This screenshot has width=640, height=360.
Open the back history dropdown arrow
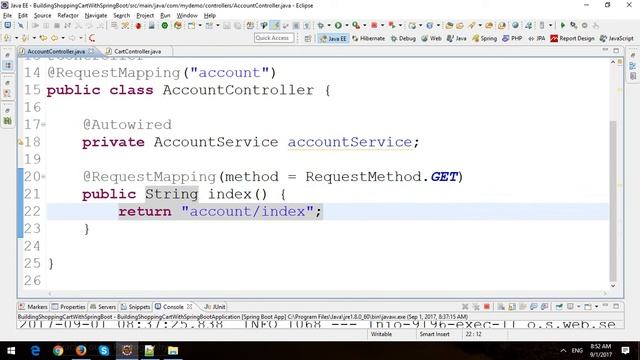tap(63, 38)
